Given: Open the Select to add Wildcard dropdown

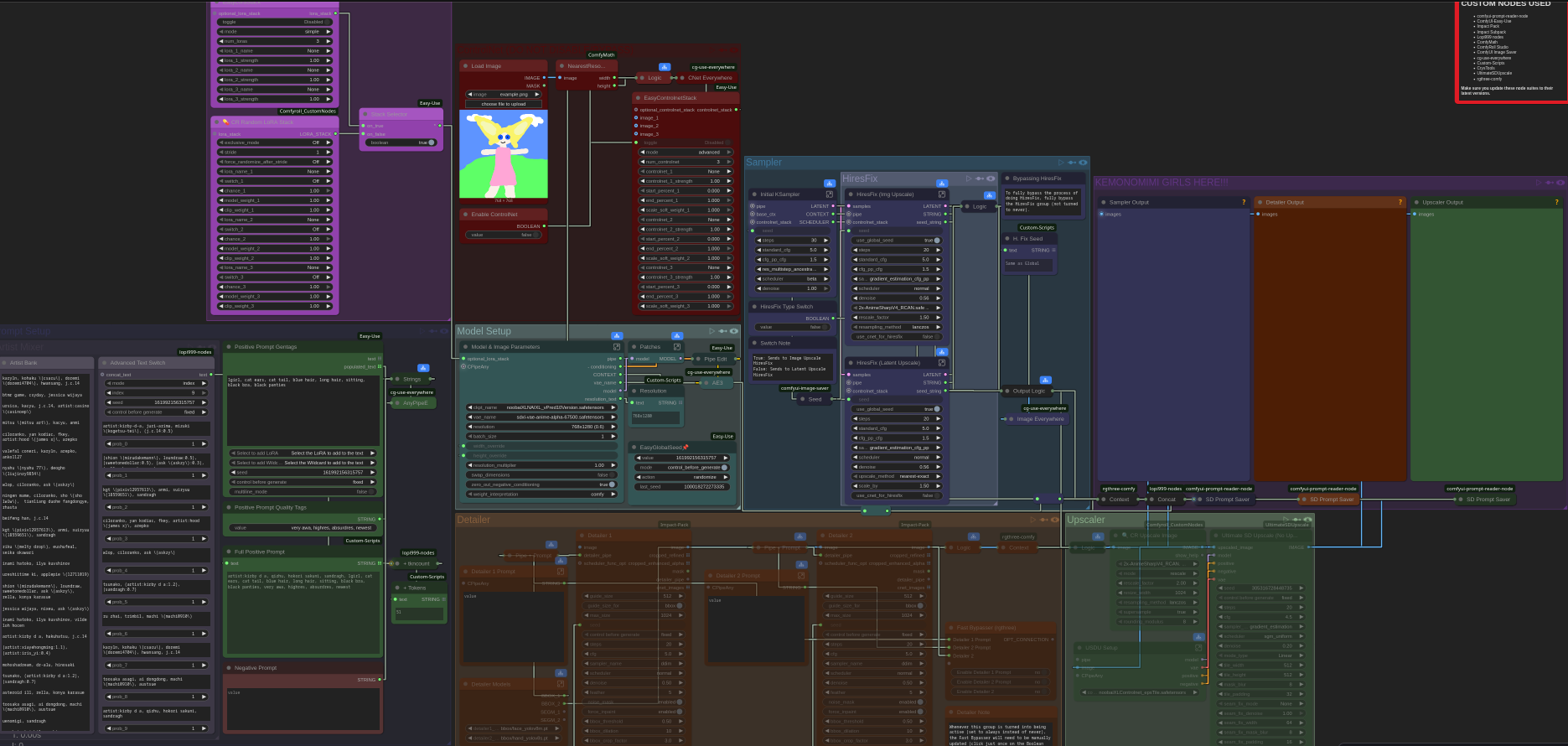Looking at the screenshot, I should 301,463.
